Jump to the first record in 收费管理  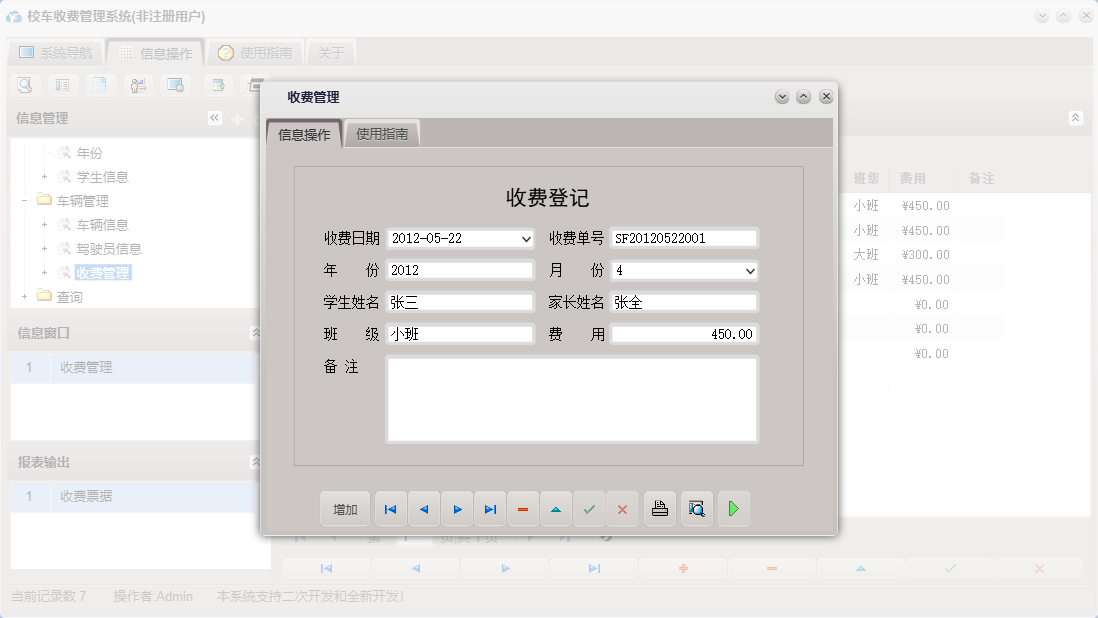tap(390, 509)
